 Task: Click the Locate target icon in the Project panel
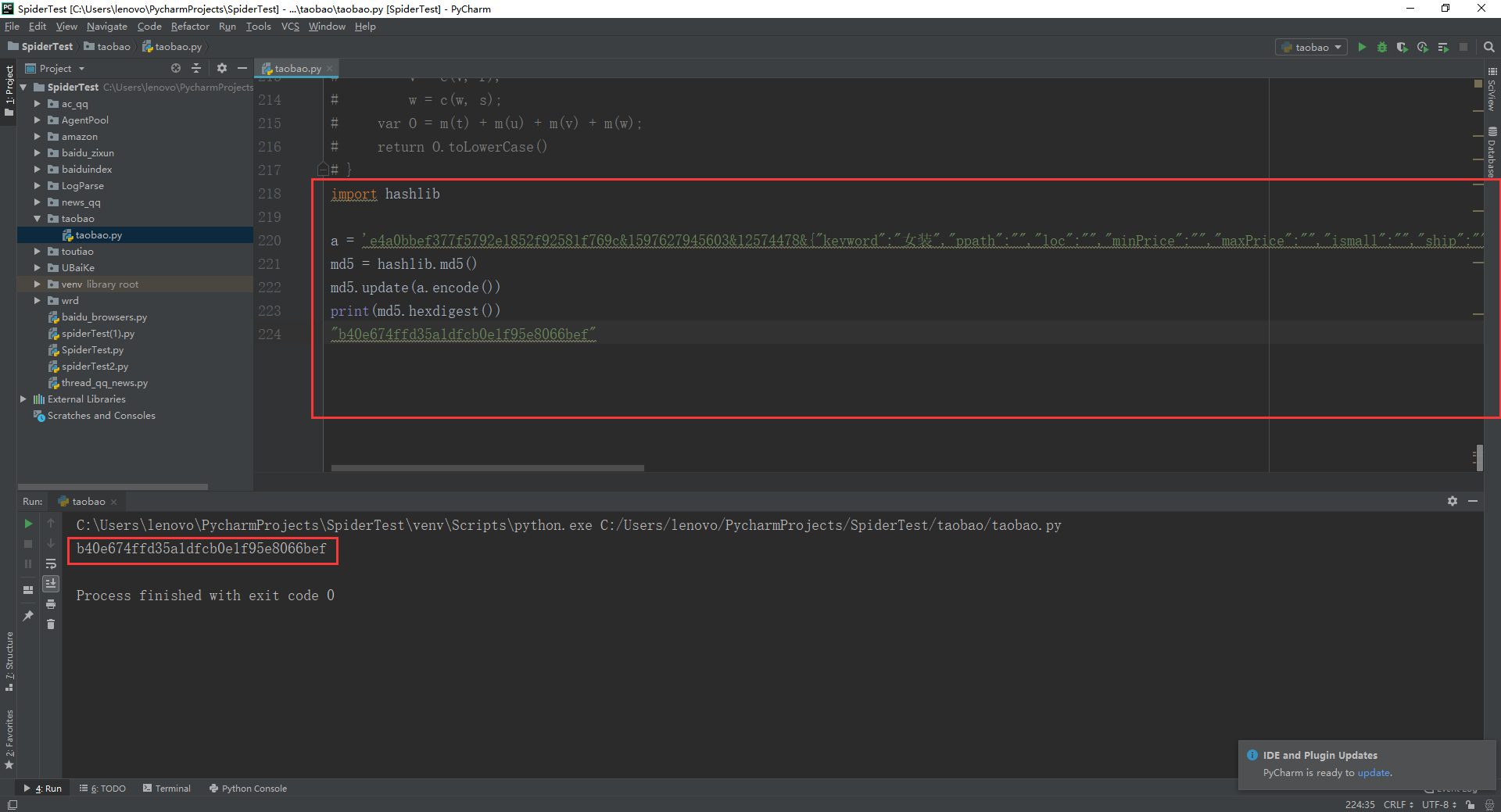pos(176,68)
